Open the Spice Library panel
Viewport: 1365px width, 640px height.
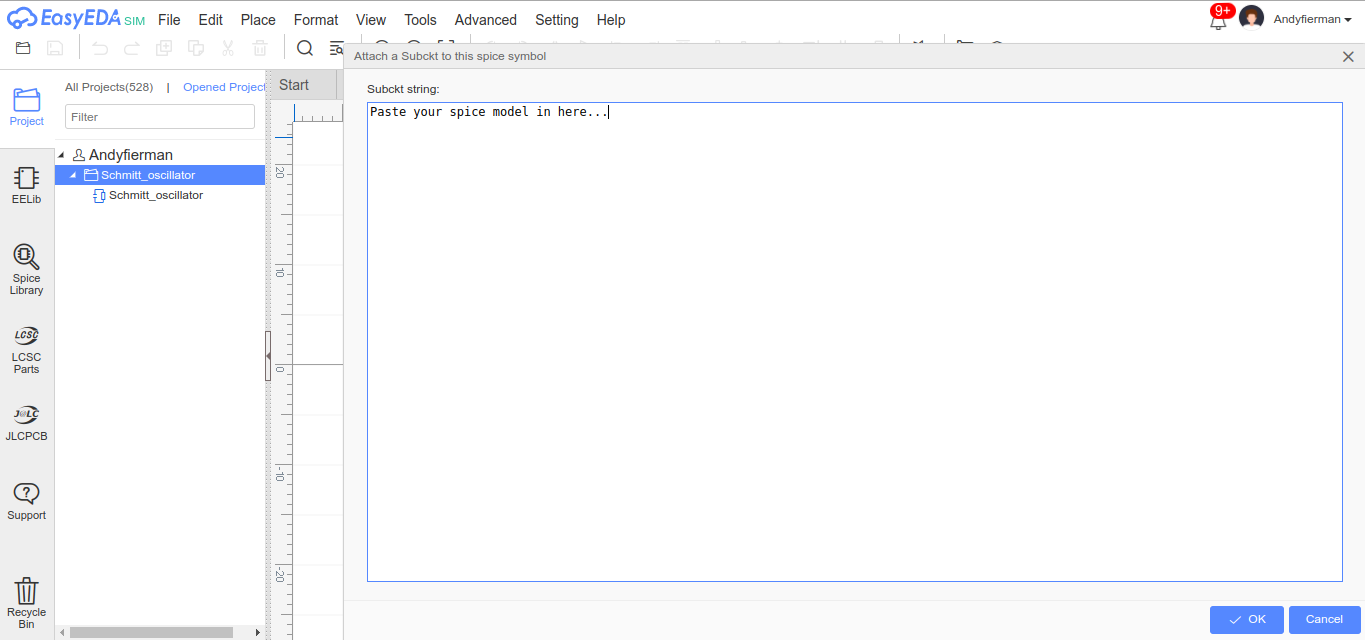point(27,269)
